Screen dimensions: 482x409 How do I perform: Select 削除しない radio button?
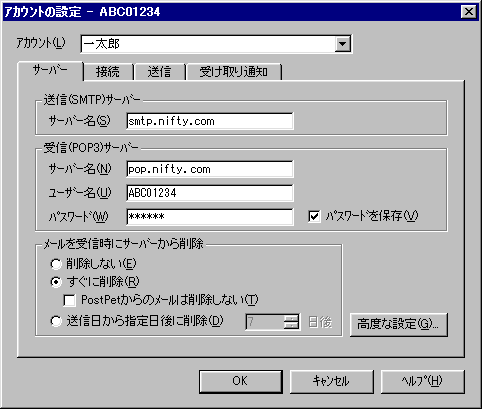point(56,264)
